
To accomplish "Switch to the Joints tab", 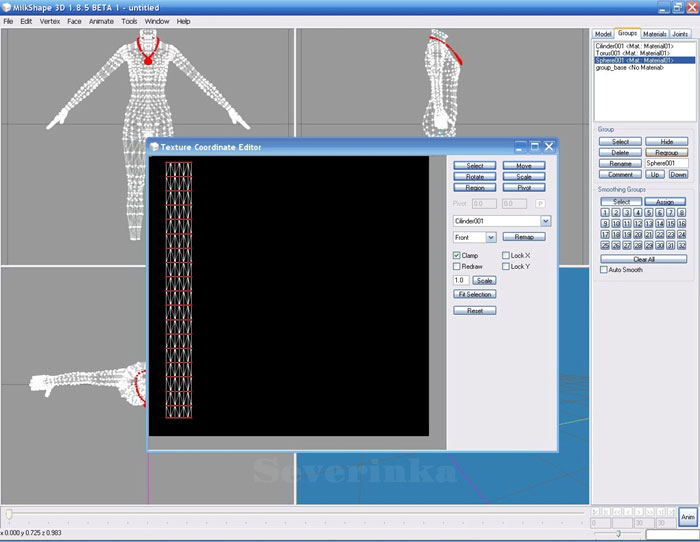I will pyautogui.click(x=680, y=34).
